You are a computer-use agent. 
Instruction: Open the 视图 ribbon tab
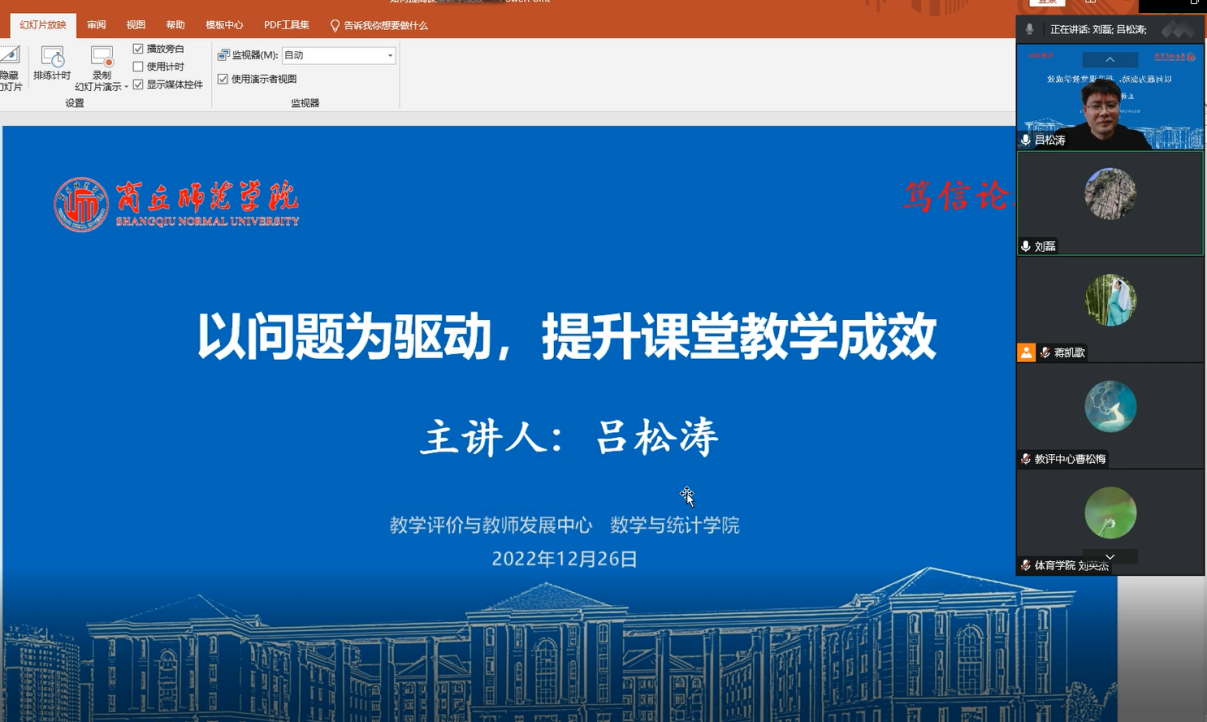coord(136,25)
